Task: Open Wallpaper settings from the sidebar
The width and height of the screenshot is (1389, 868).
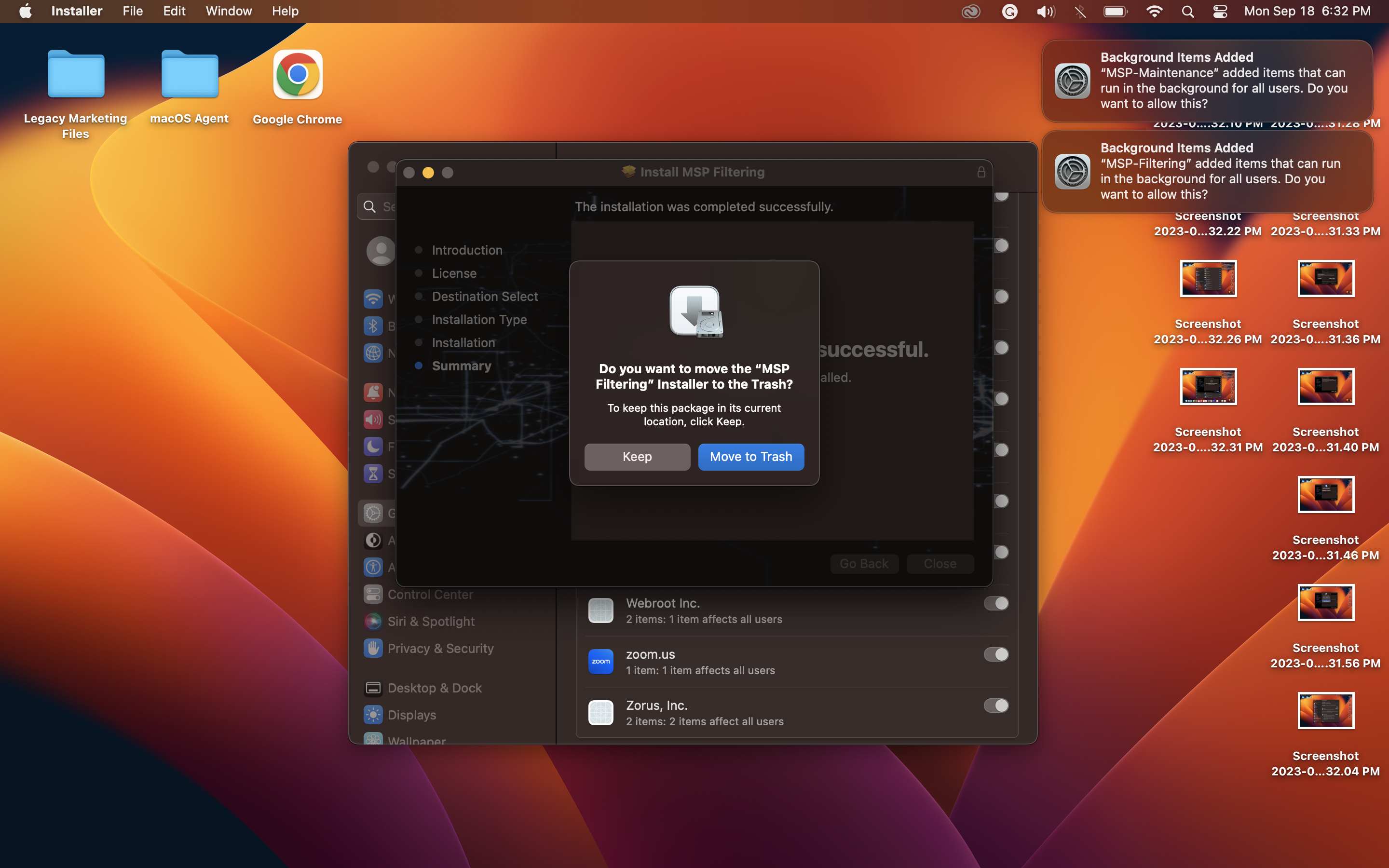Action: pos(417,740)
